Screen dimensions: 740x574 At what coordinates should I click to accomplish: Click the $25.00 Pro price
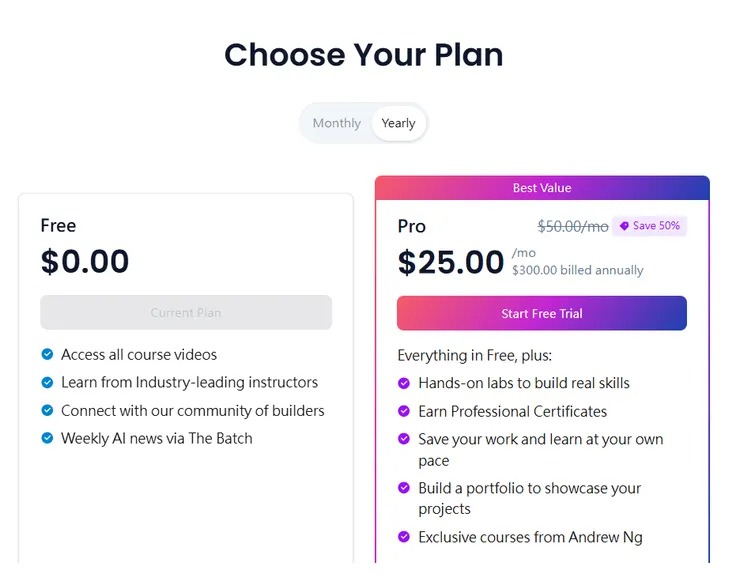(x=451, y=262)
